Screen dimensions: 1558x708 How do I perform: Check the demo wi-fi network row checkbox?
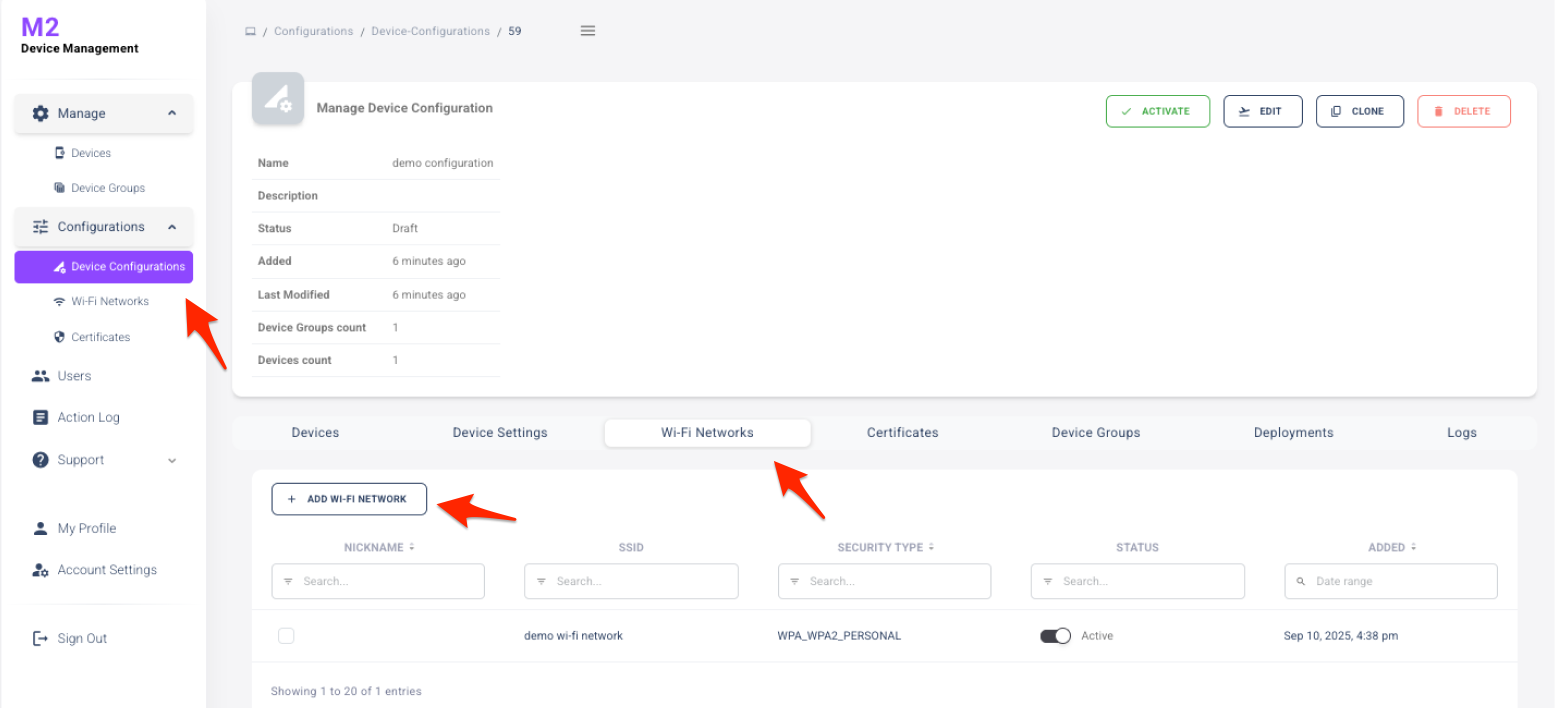point(286,636)
